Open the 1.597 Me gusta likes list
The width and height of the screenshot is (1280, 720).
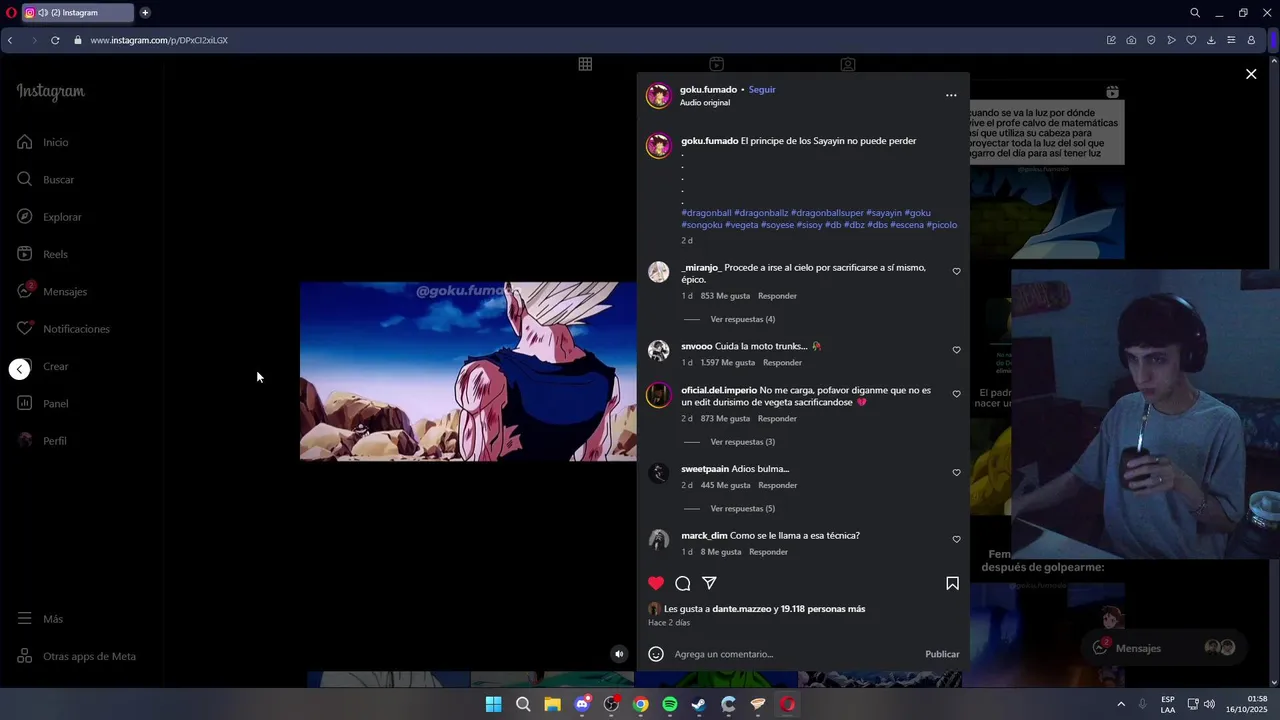[x=727, y=363]
